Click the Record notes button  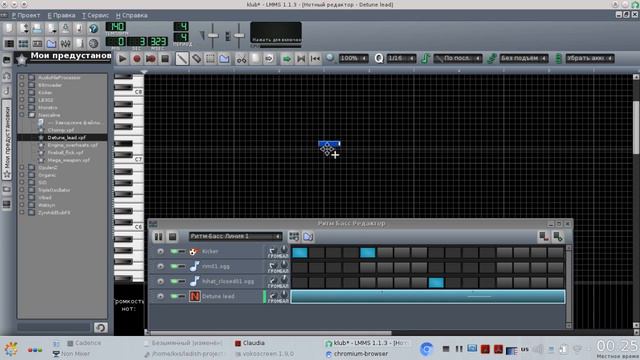[137, 59]
